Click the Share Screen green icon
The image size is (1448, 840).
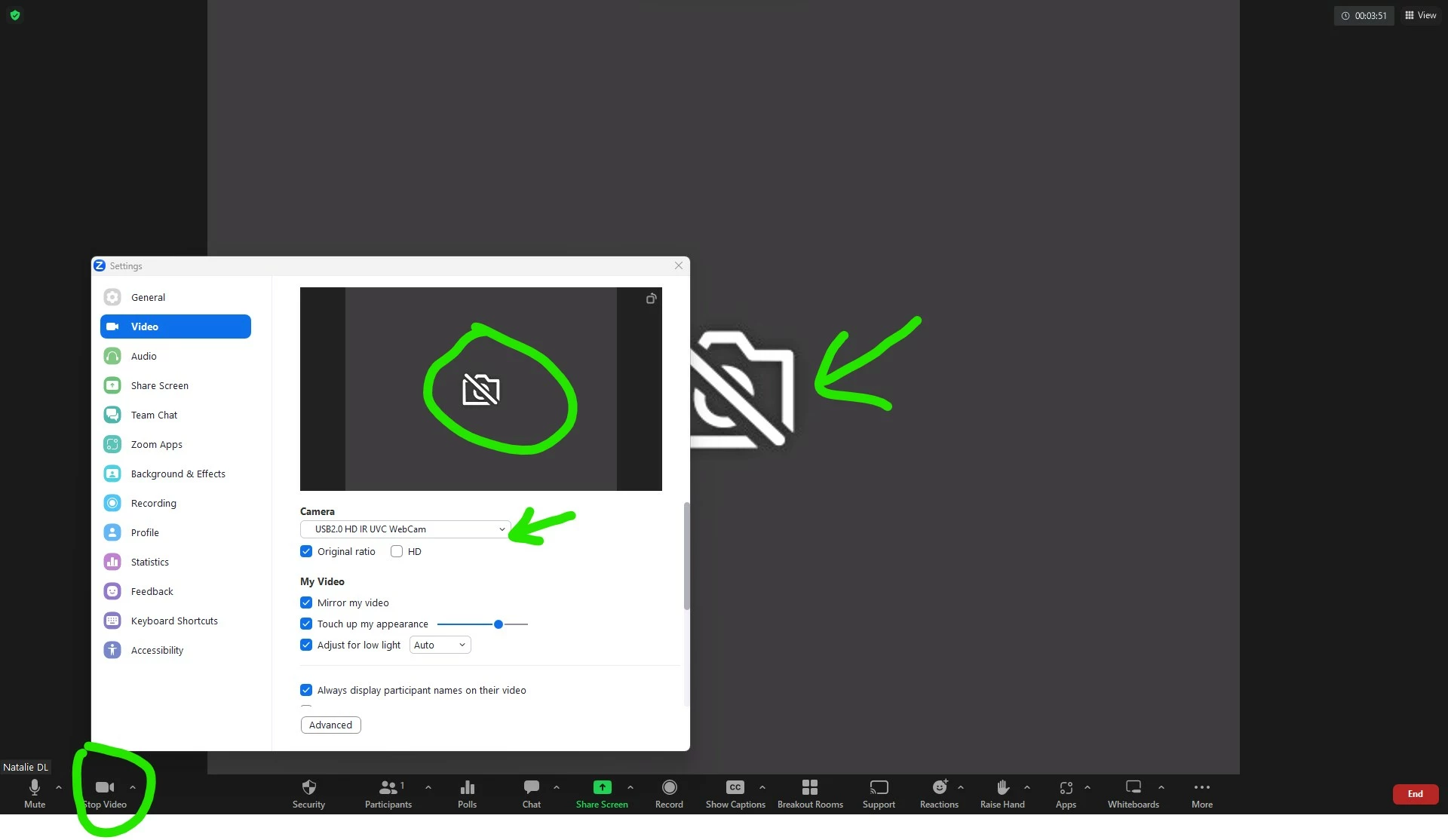(x=602, y=788)
